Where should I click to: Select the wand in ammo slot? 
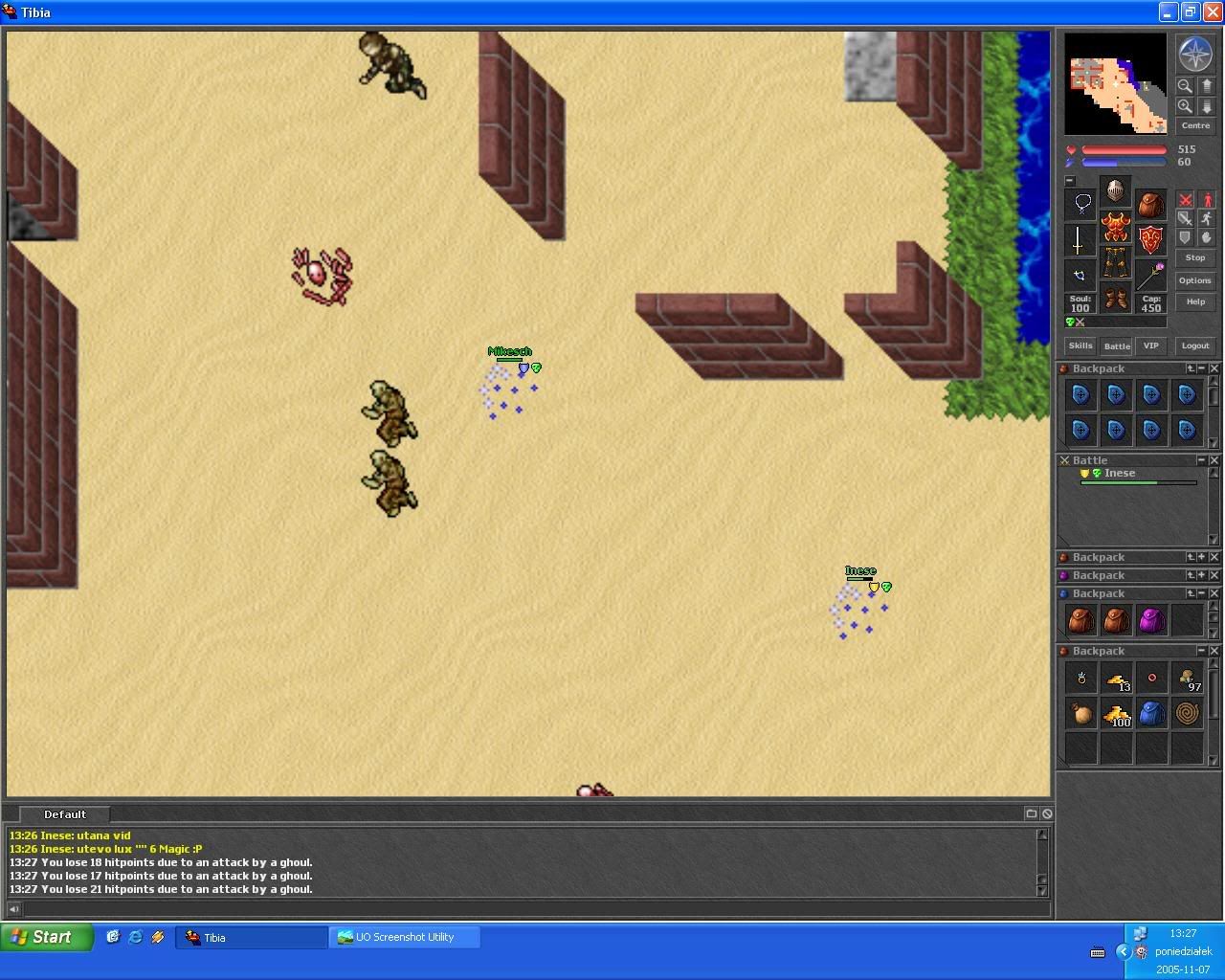click(1150, 275)
